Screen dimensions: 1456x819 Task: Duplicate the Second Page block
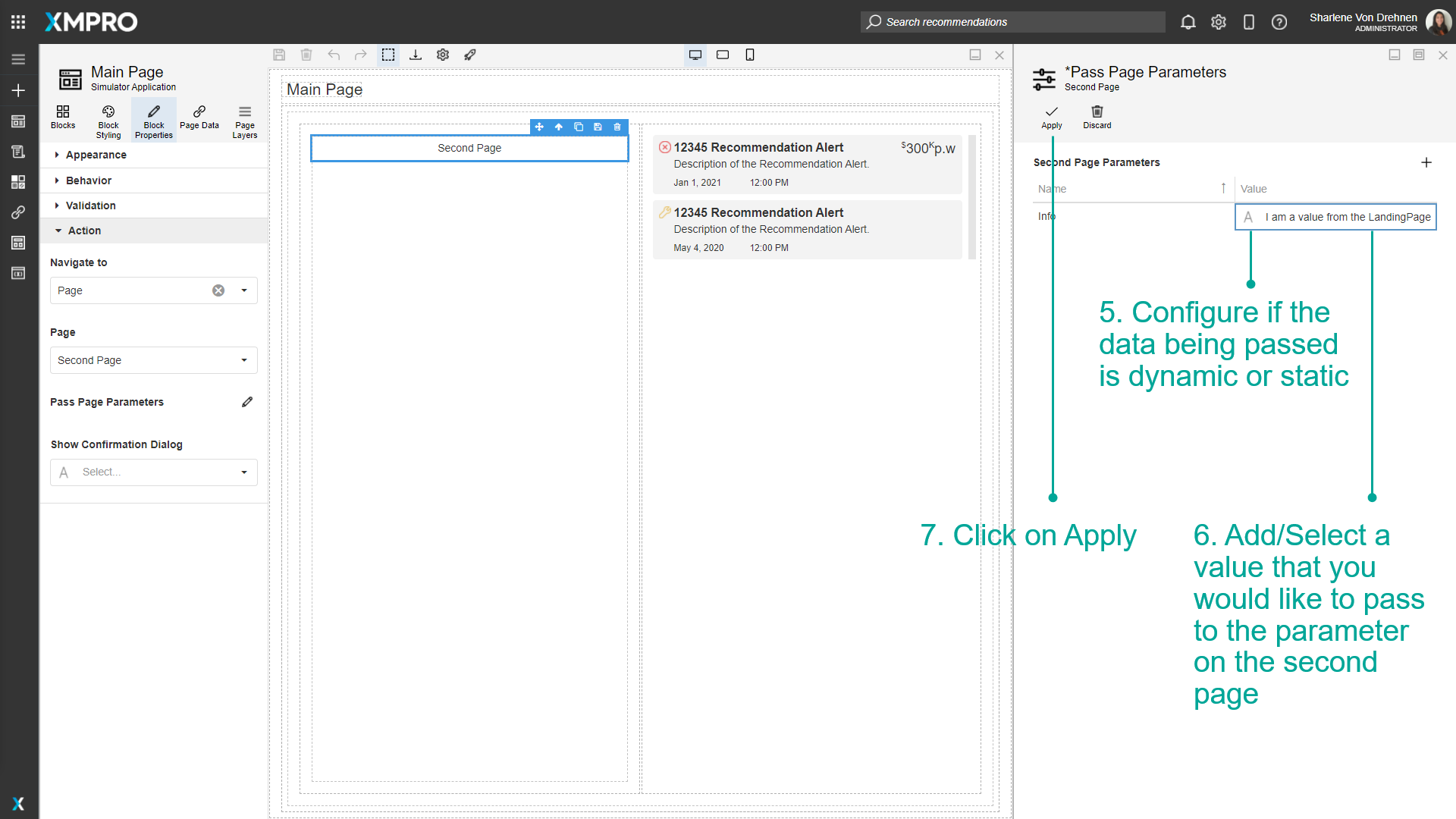click(x=579, y=127)
